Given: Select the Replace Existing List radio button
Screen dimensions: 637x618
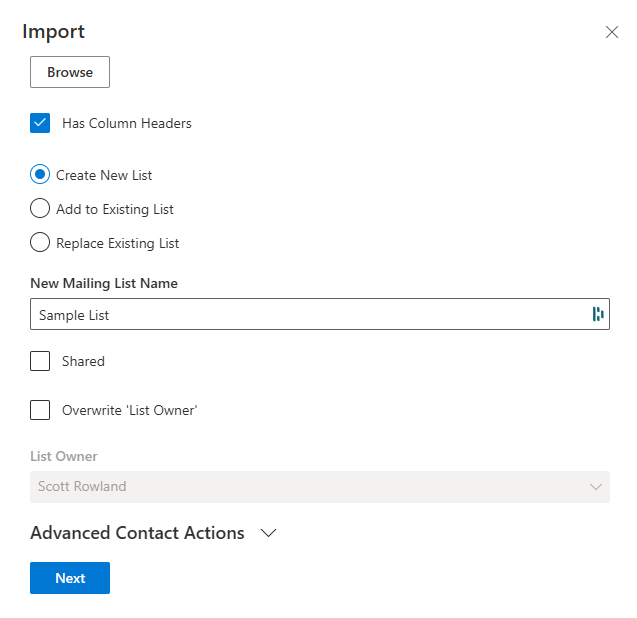Looking at the screenshot, I should 40,243.
